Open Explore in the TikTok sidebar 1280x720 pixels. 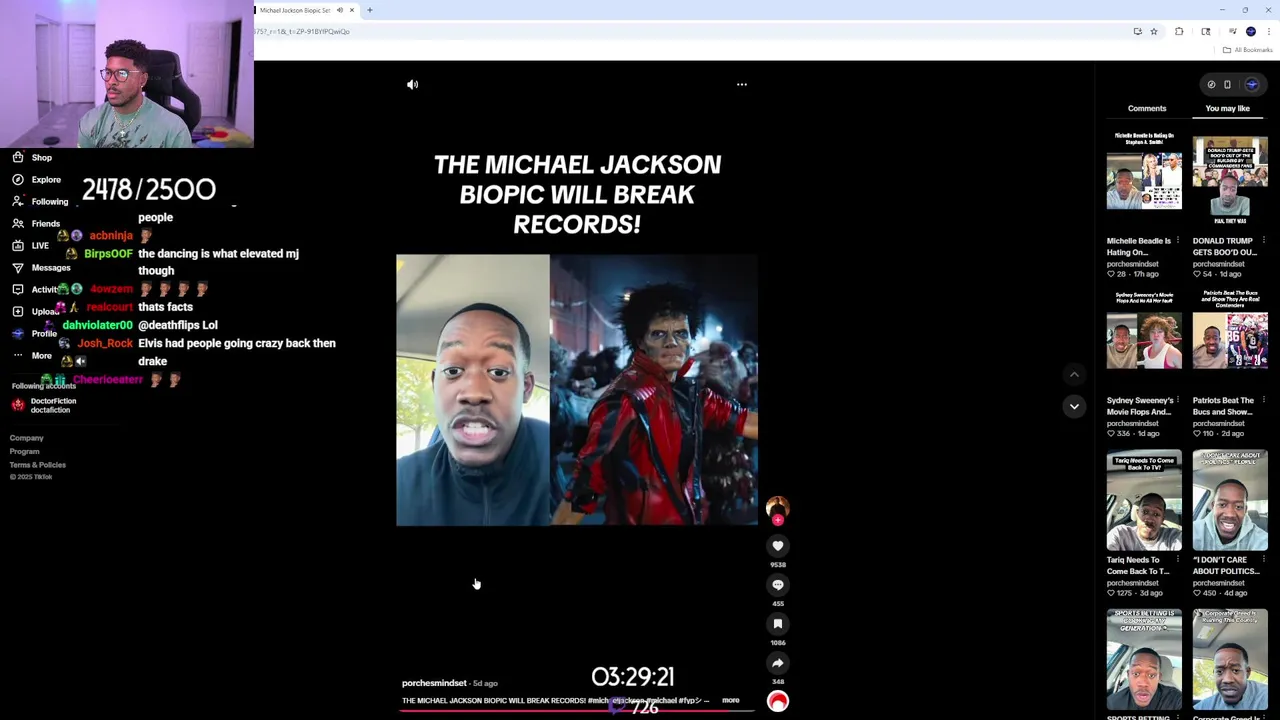(x=36, y=179)
